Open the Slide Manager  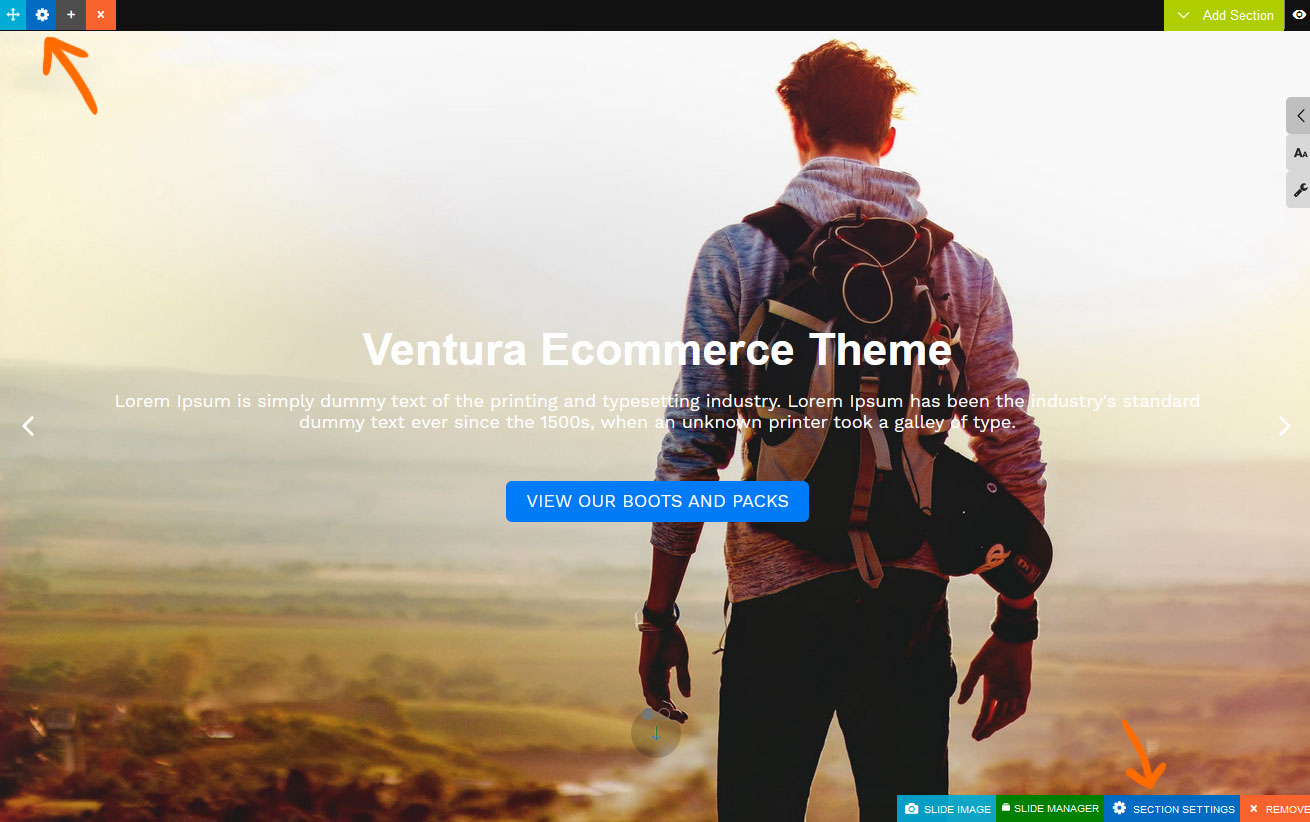point(1050,809)
